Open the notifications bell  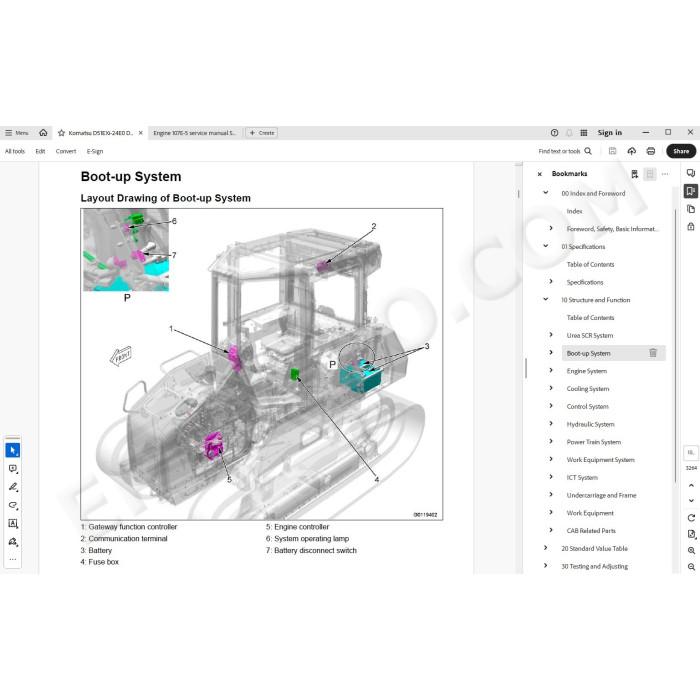[569, 133]
